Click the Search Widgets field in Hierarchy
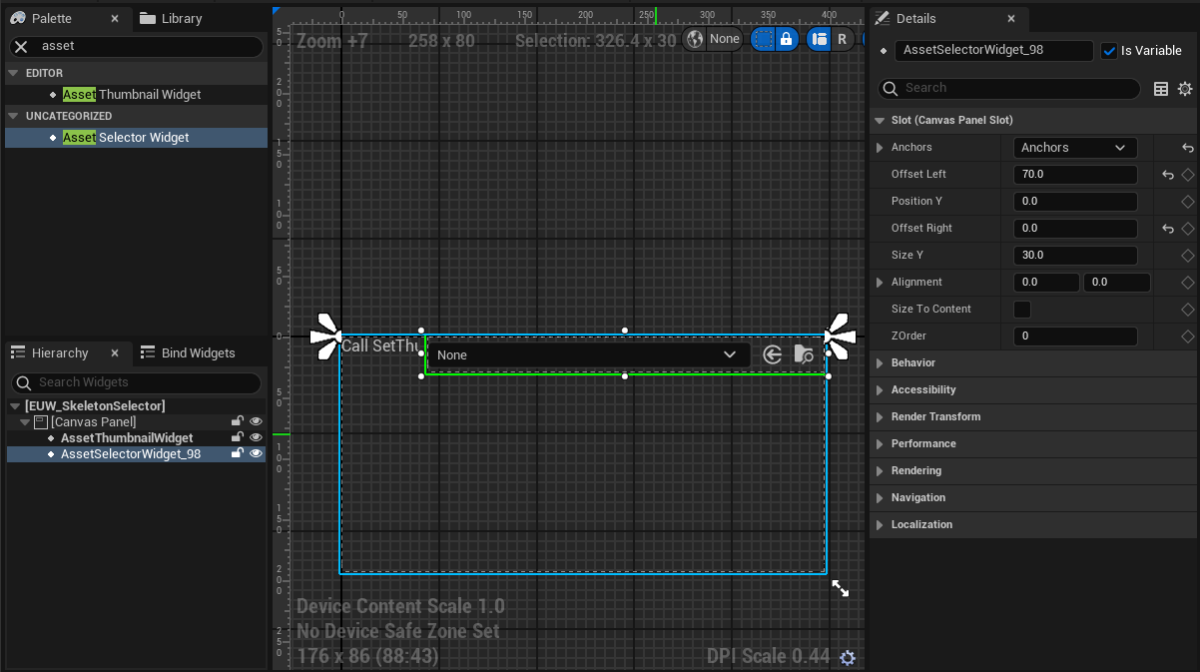Screen dimensions: 1200x672 pos(135,382)
